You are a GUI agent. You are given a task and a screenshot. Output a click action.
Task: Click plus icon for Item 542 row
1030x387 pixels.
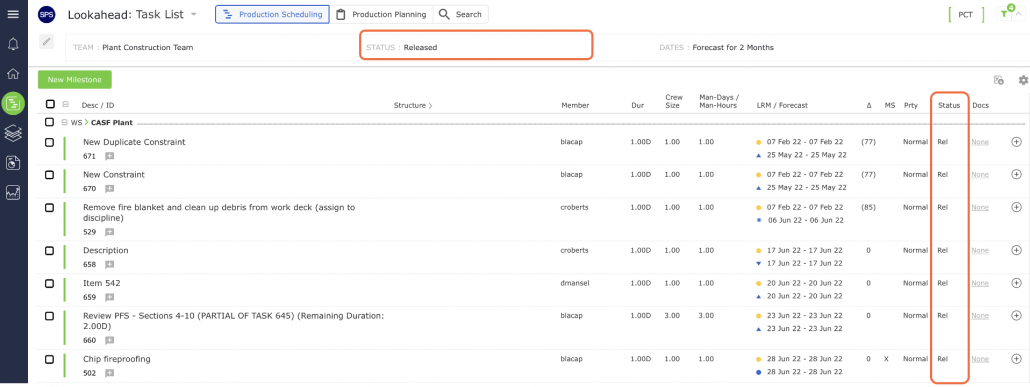tap(1016, 283)
